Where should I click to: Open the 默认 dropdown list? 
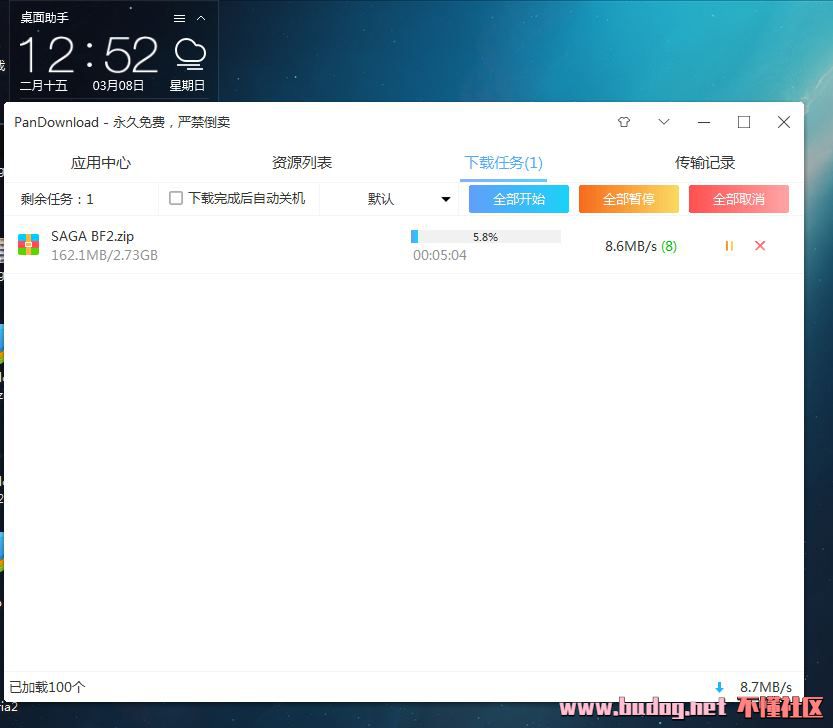click(x=409, y=199)
